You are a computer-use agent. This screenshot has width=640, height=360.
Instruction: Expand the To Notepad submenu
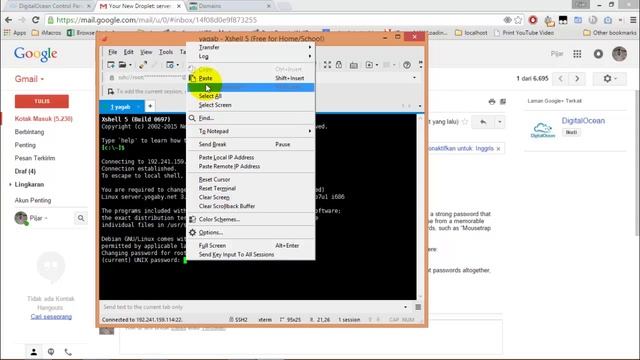tap(251, 131)
